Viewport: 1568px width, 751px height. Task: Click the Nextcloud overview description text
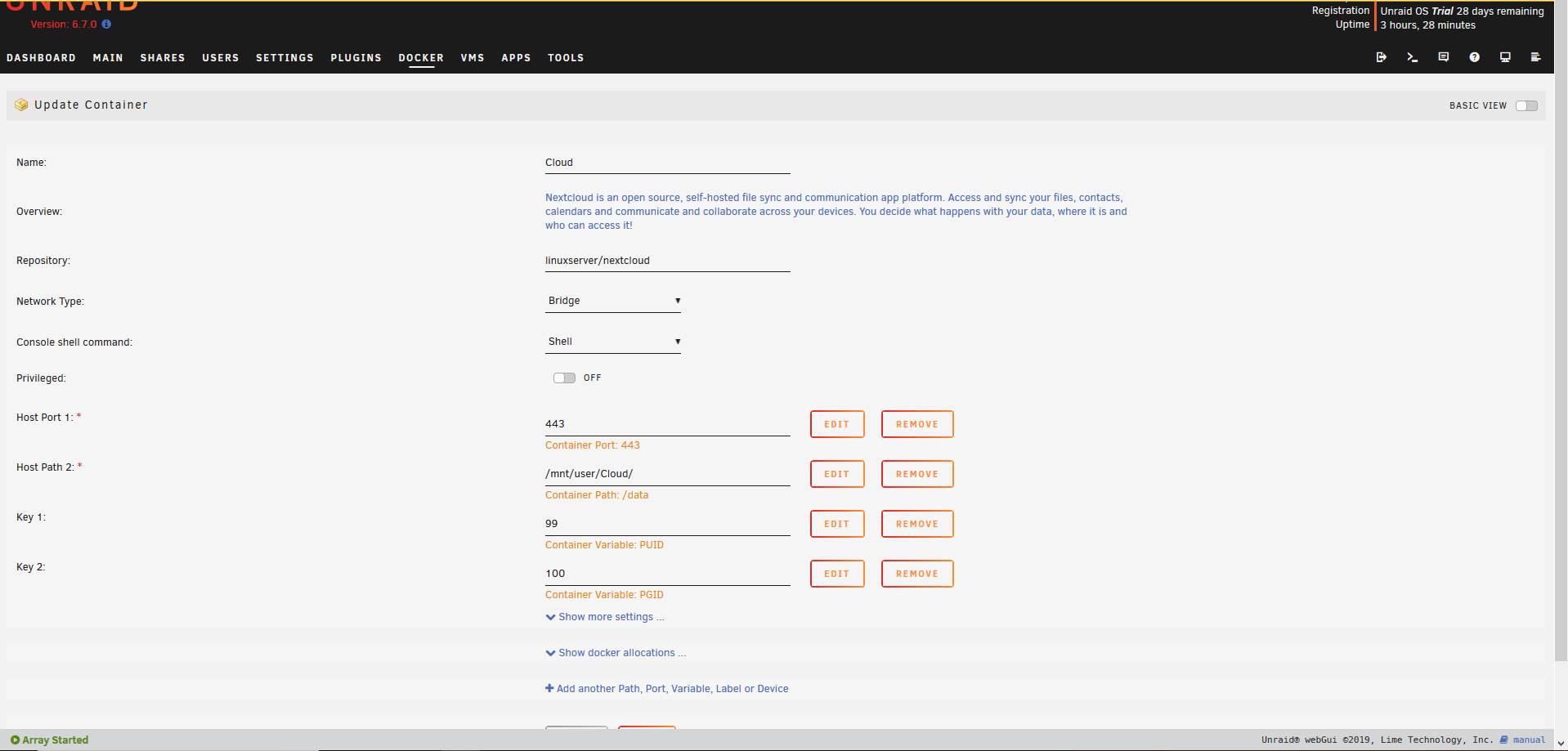pos(836,212)
